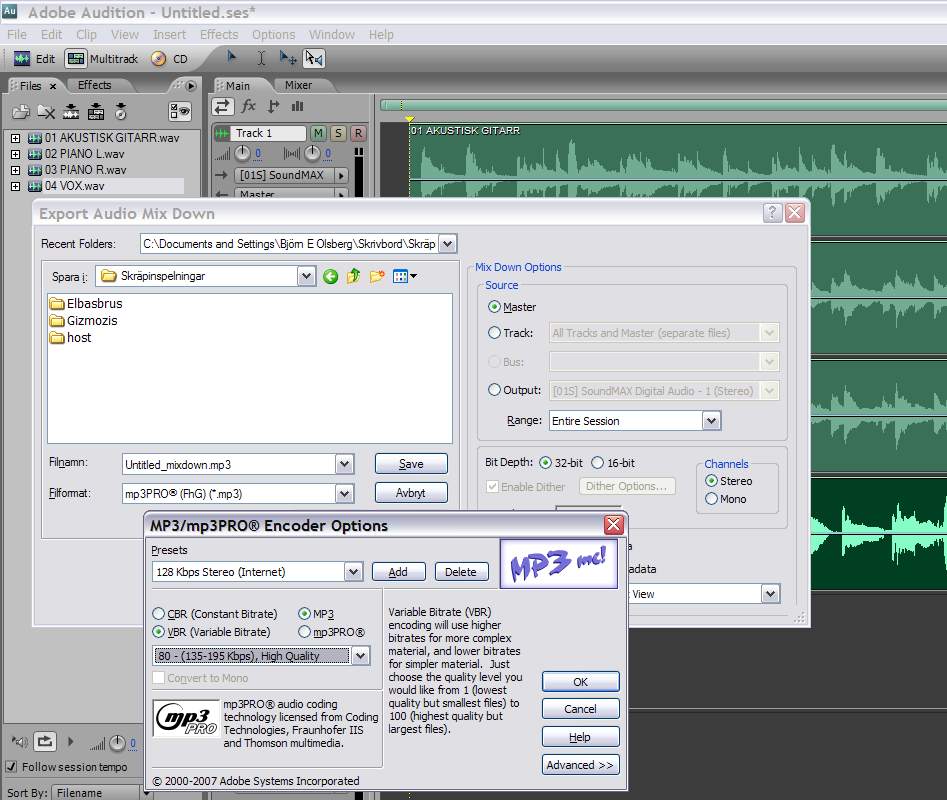
Task: Open Range Entire Session dropdown
Action: click(711, 421)
